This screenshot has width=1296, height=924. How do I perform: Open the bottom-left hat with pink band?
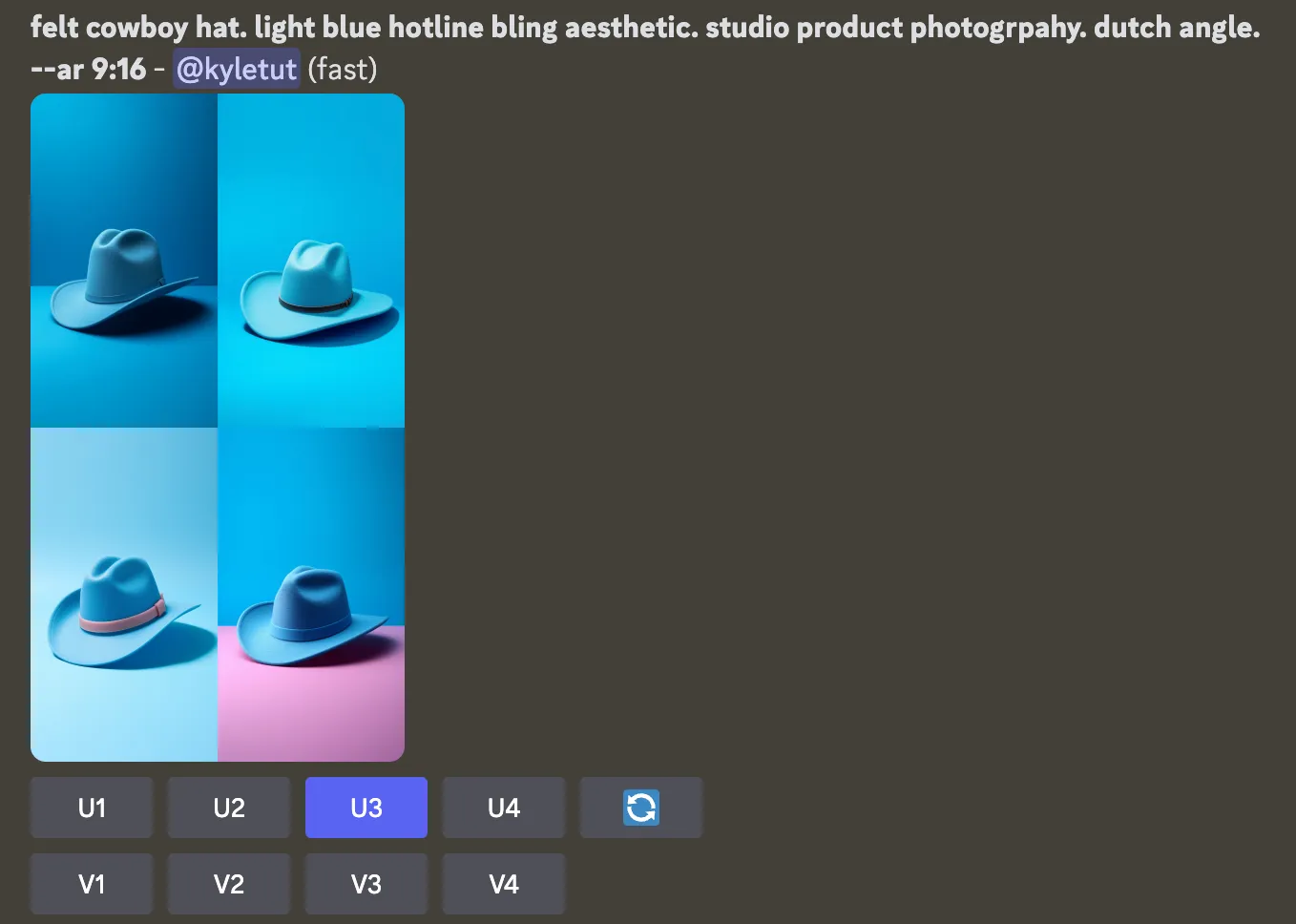[x=124, y=595]
